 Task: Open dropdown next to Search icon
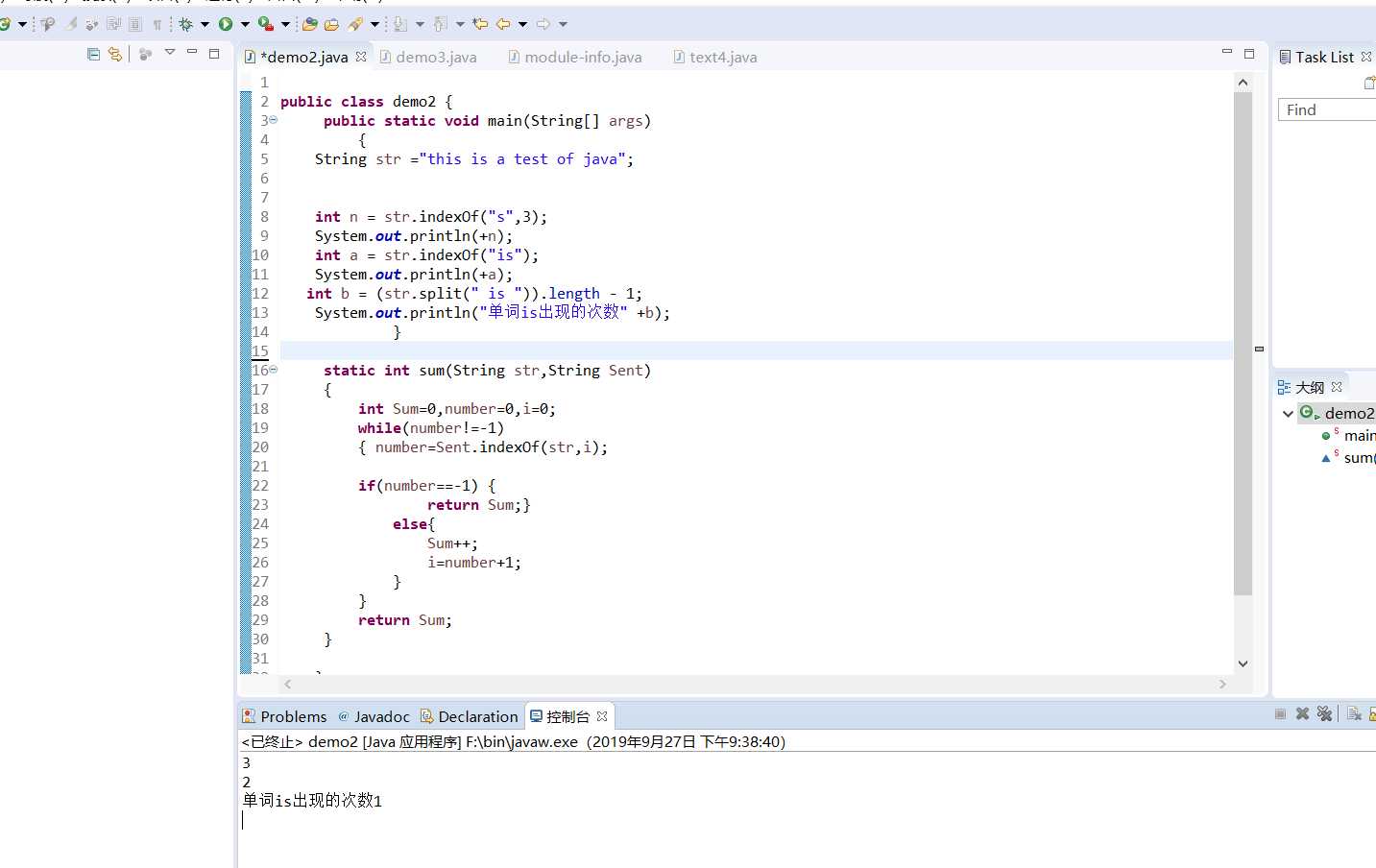[374, 24]
